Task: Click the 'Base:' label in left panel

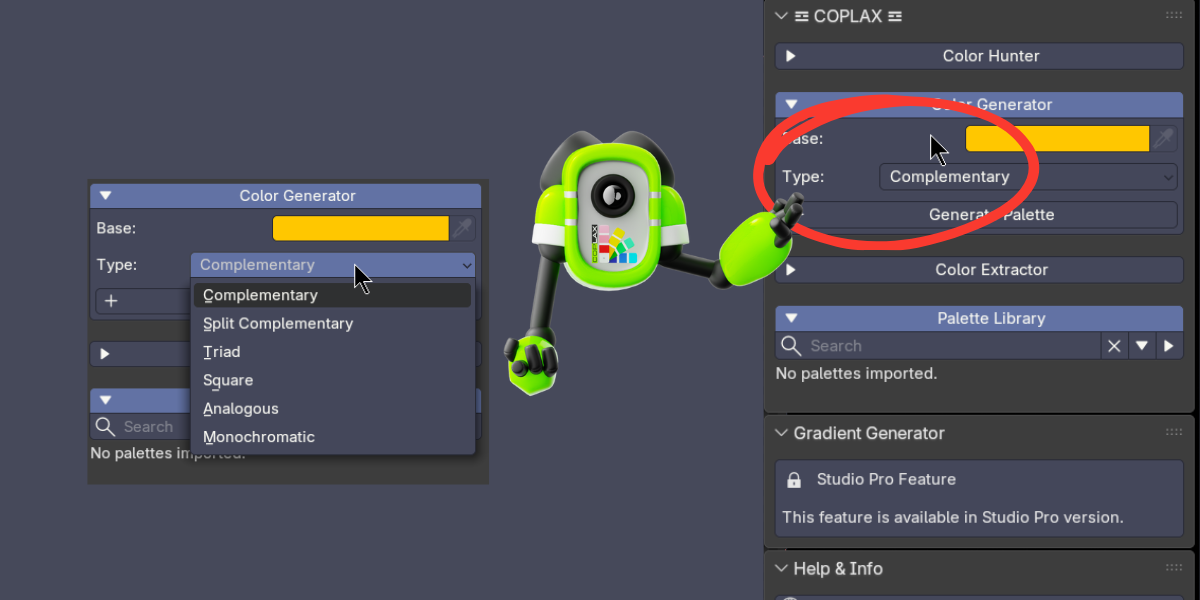Action: (x=116, y=228)
